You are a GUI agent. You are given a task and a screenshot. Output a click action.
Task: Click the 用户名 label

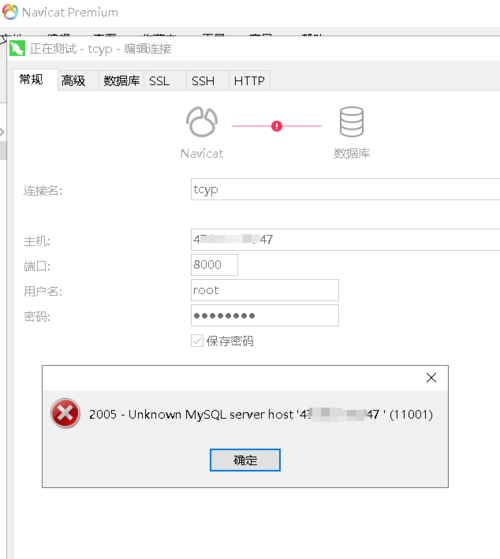(x=43, y=291)
